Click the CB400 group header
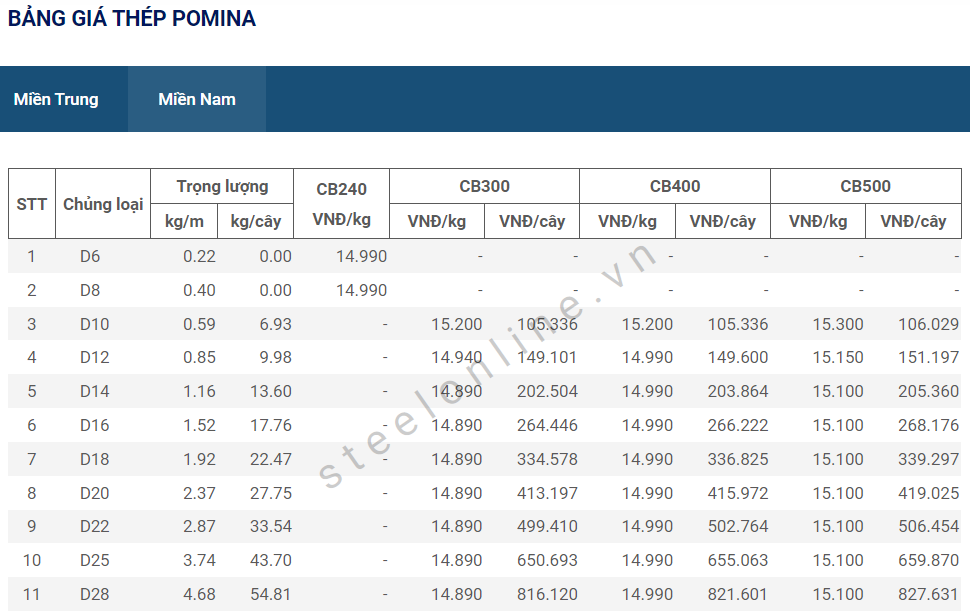The width and height of the screenshot is (970, 613). [x=675, y=186]
